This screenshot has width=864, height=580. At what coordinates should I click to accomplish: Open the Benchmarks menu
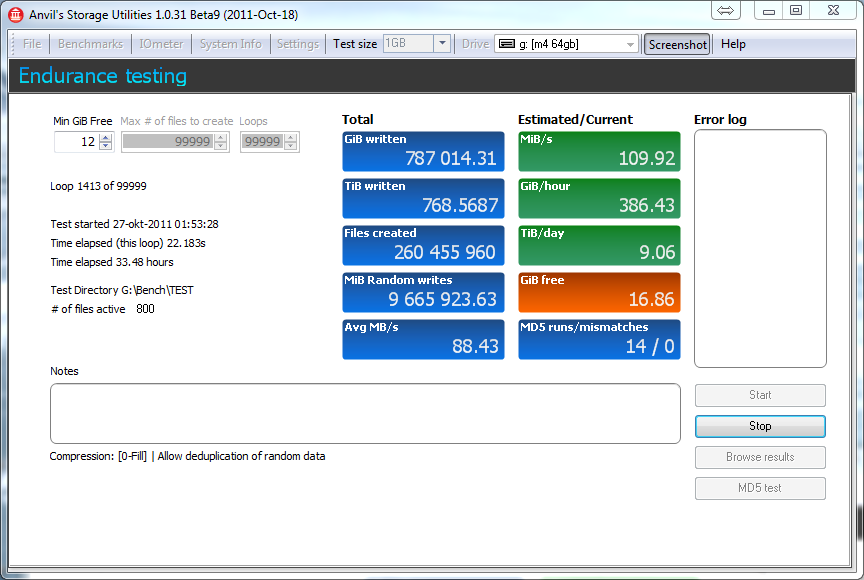tap(90, 44)
